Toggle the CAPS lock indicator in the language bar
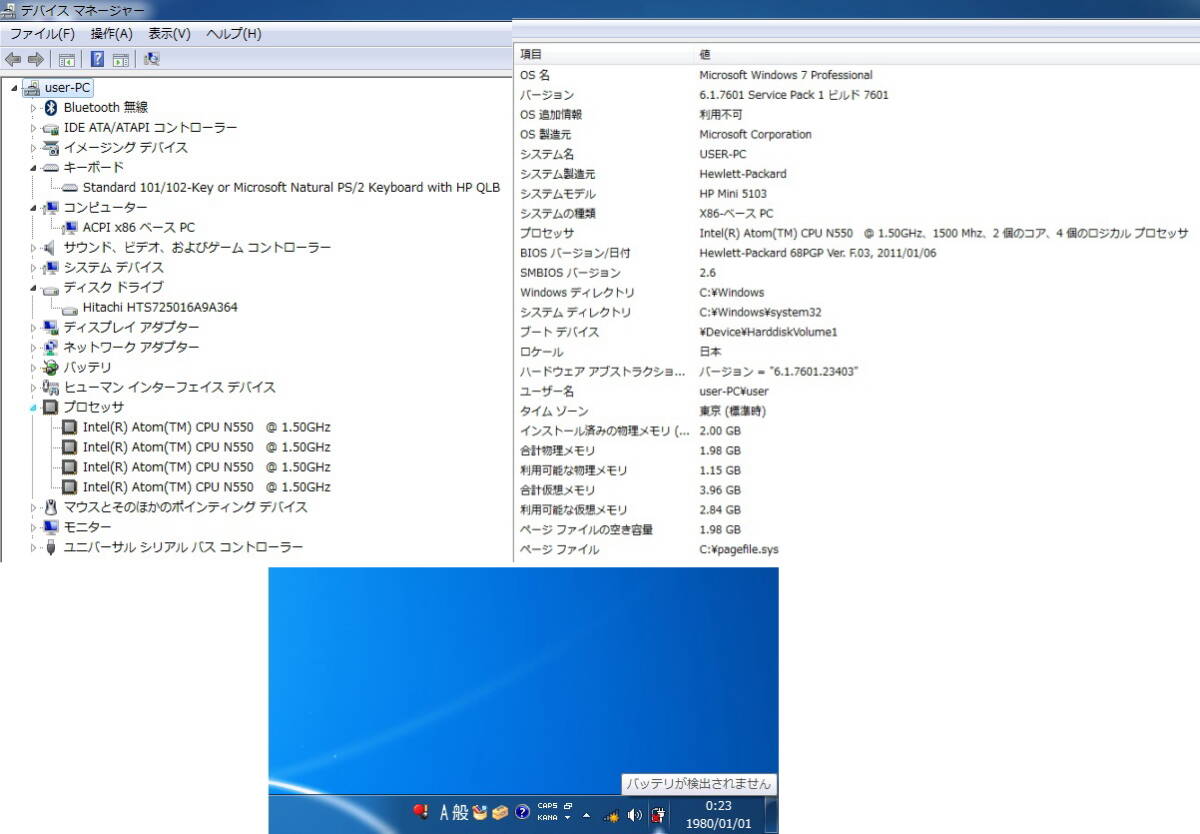This screenshot has height=834, width=1200. (x=547, y=806)
